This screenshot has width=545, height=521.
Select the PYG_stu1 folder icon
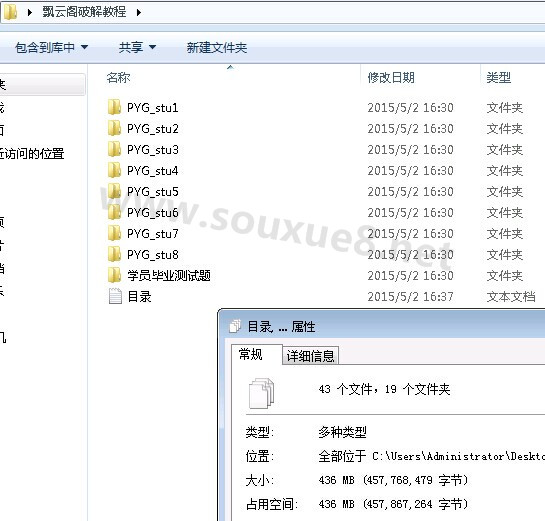pyautogui.click(x=115, y=107)
